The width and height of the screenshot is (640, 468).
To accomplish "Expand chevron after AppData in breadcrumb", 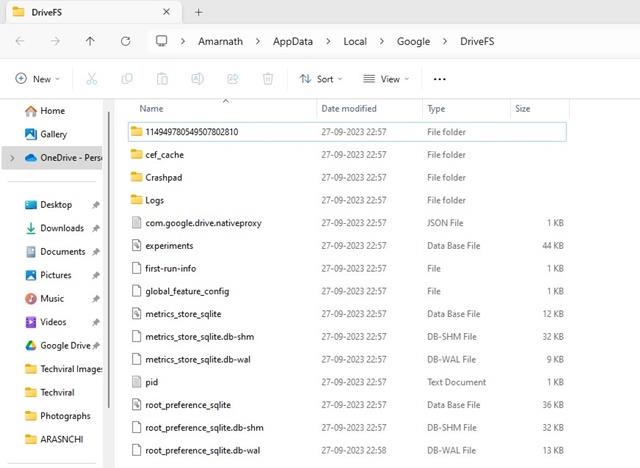I will pyautogui.click(x=328, y=41).
